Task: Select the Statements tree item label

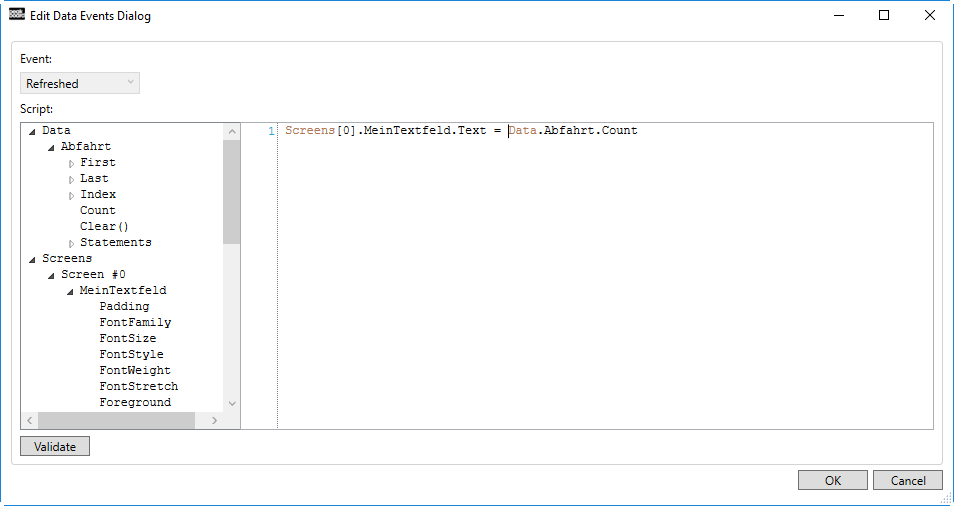Action: [x=116, y=242]
